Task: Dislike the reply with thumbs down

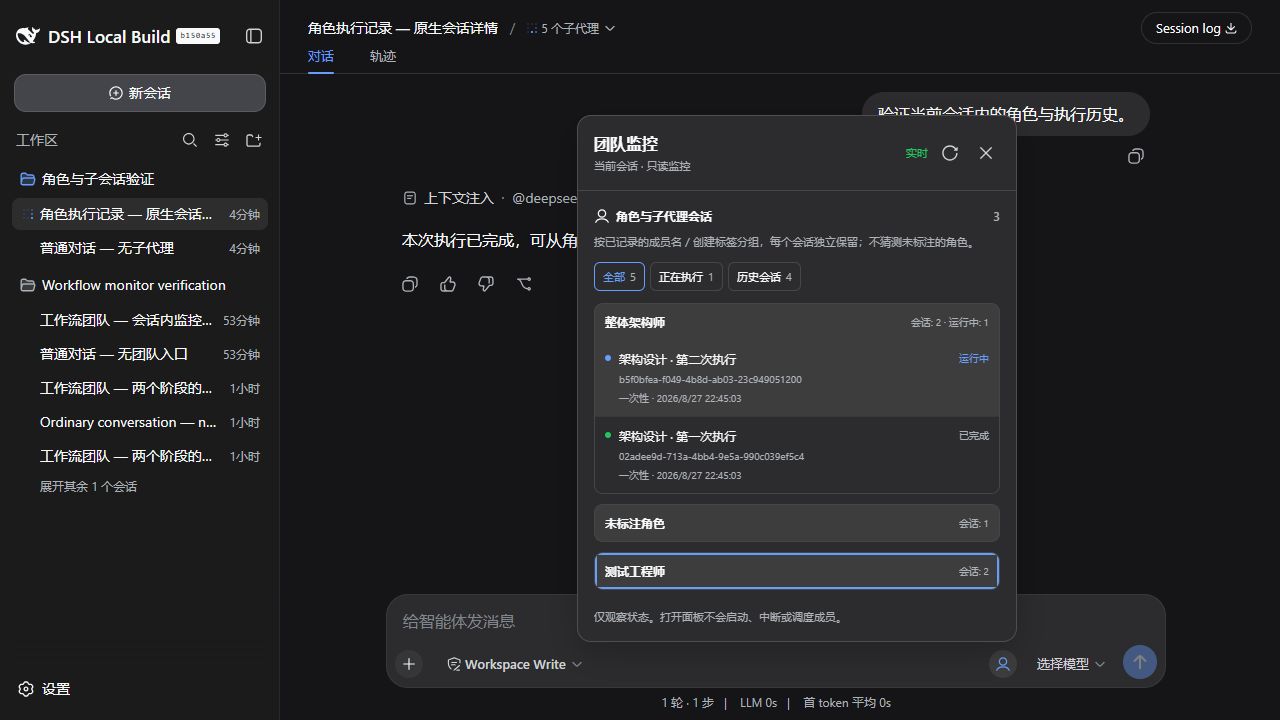Action: coord(486,285)
